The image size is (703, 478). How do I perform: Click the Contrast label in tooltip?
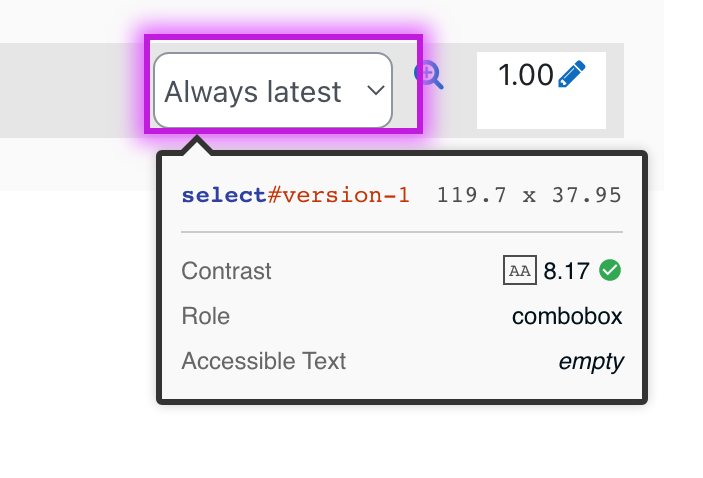[x=226, y=271]
